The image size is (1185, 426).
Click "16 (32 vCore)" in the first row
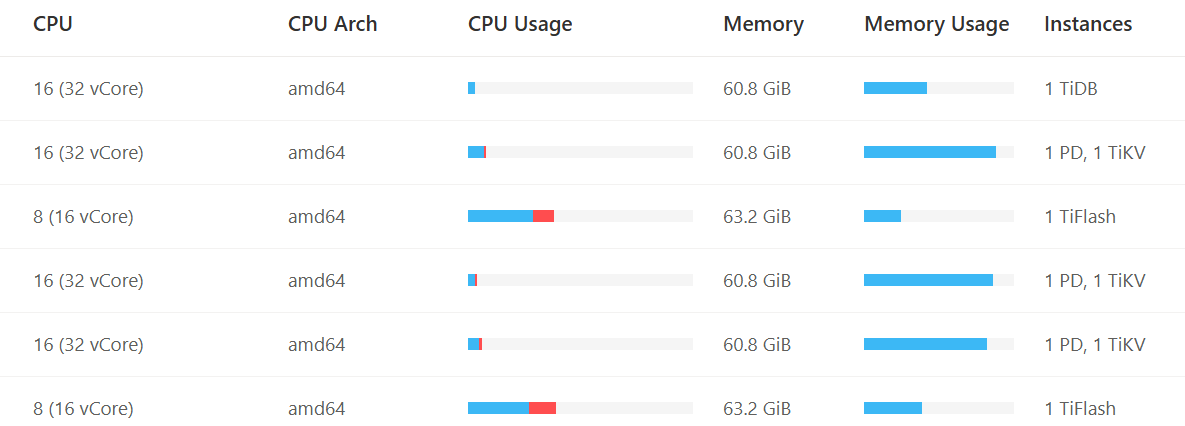(x=88, y=89)
